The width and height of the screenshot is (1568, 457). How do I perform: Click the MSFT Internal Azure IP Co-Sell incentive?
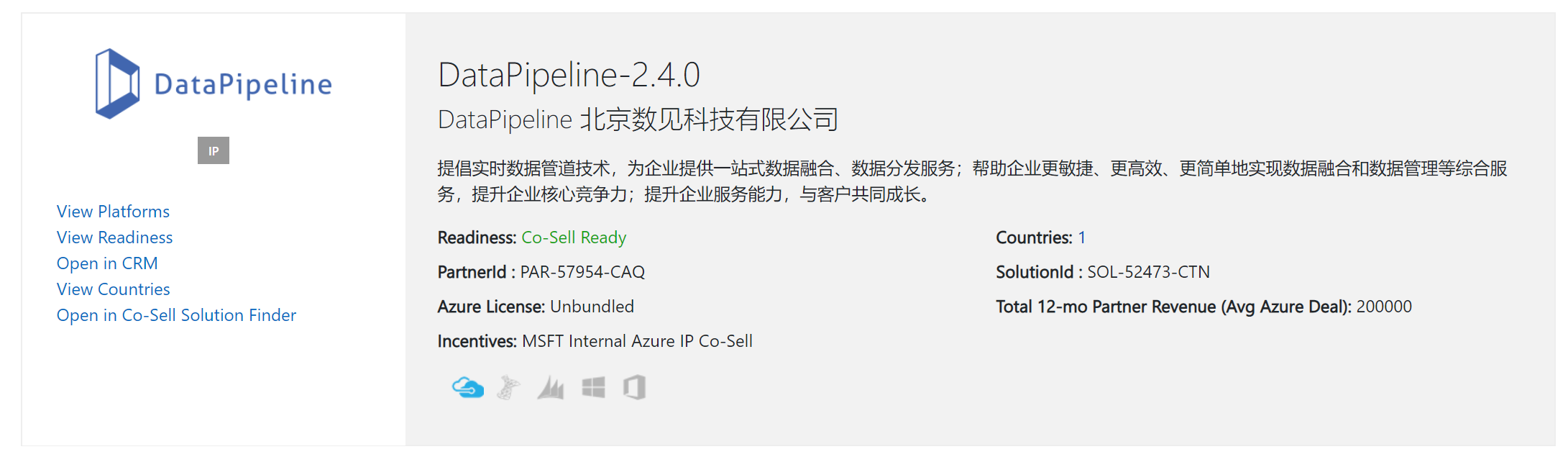pos(637,341)
